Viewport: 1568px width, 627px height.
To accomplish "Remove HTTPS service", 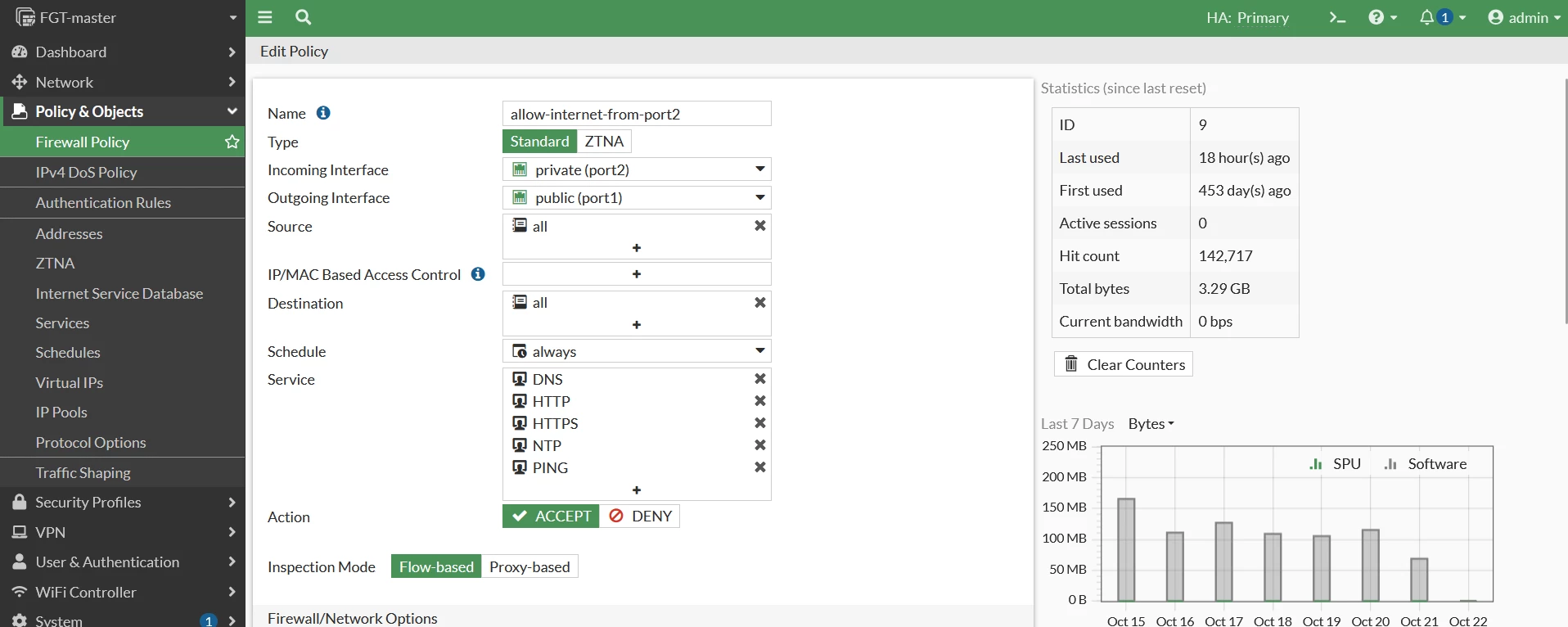I will [x=760, y=423].
